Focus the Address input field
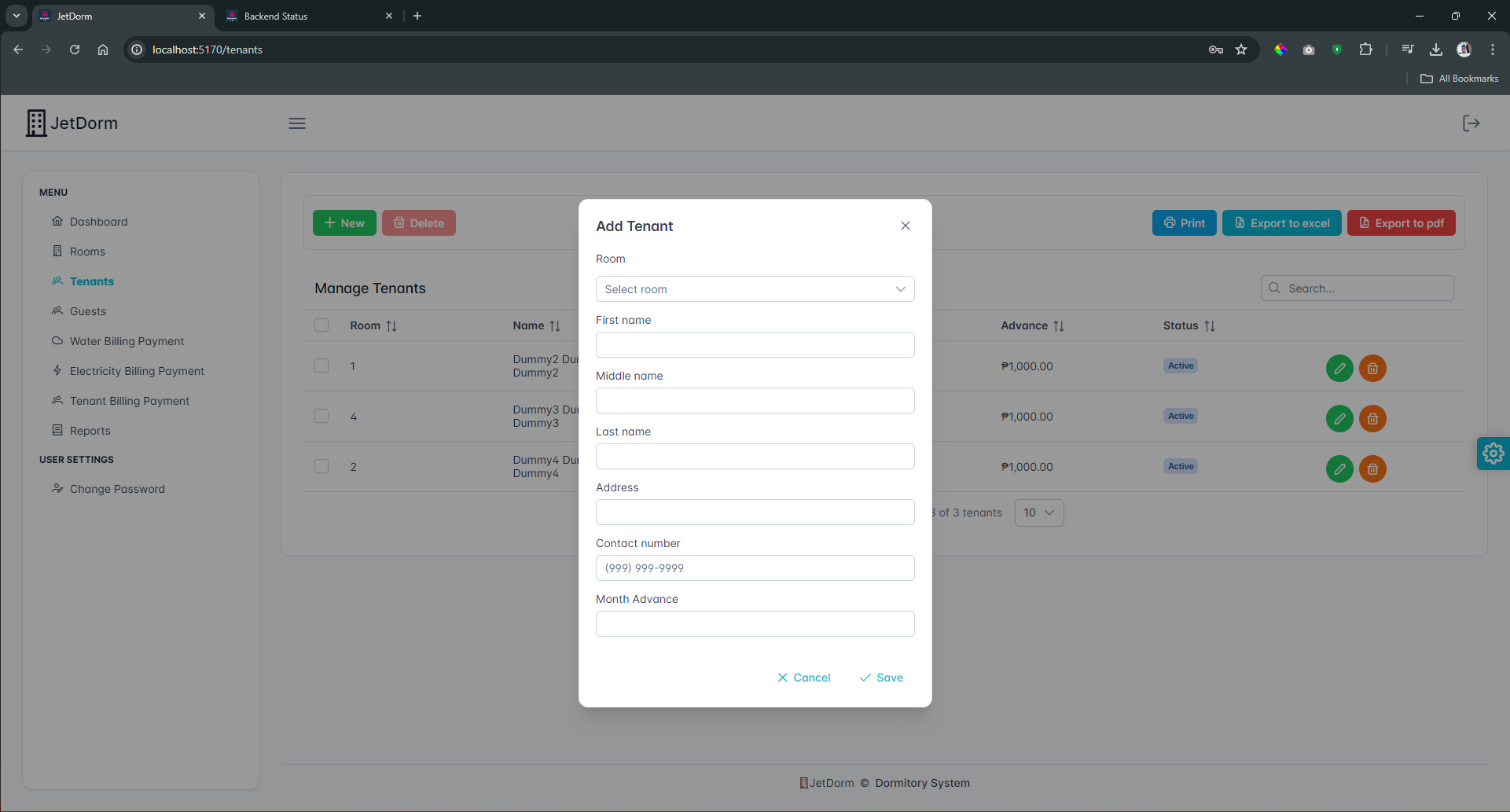1510x812 pixels. click(x=755, y=513)
